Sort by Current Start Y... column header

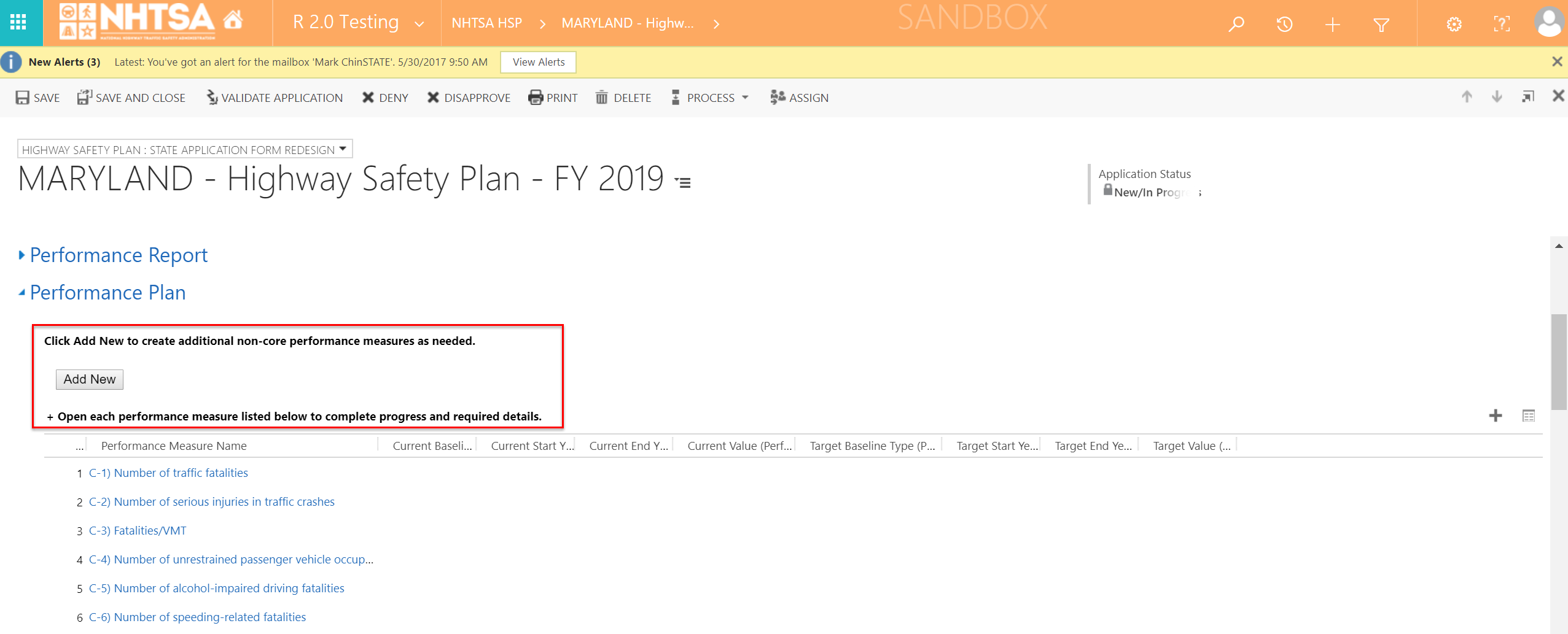point(532,446)
